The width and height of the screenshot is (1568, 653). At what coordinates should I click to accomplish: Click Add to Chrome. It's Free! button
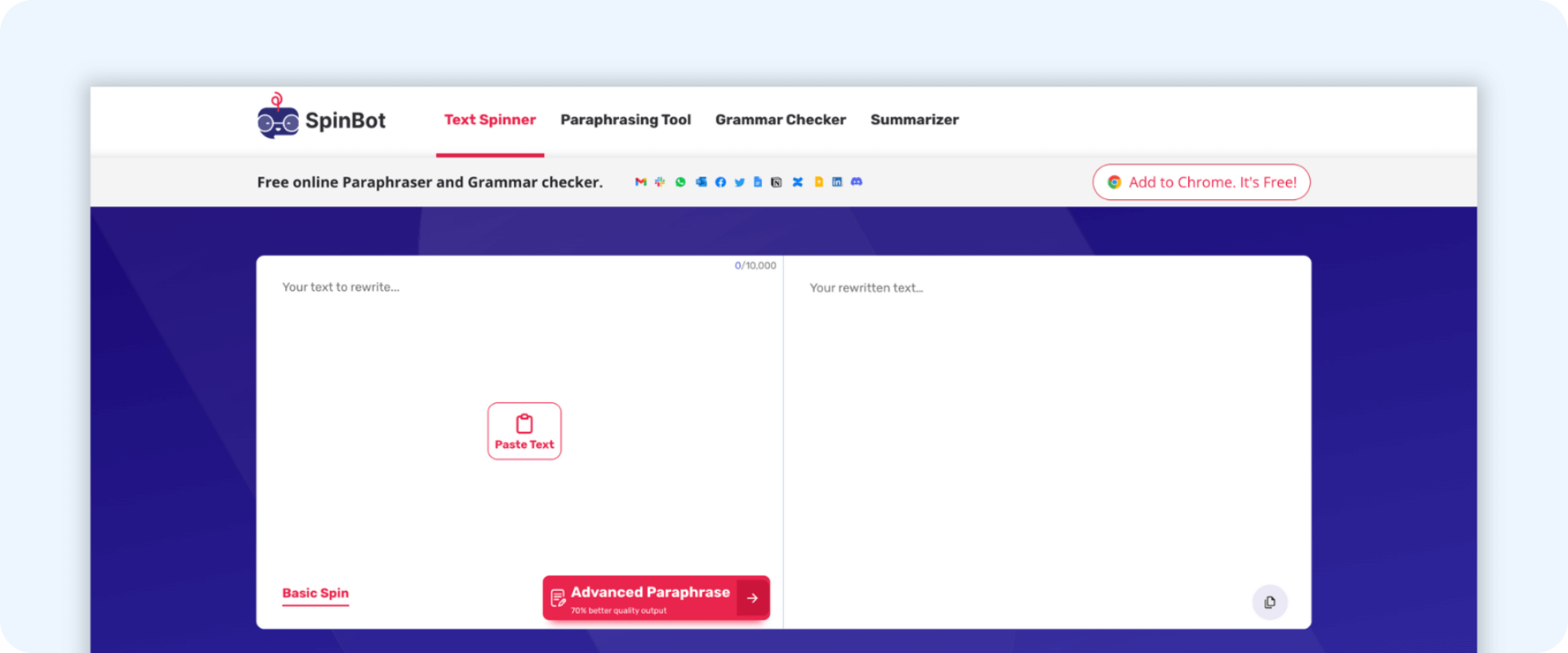click(1201, 182)
